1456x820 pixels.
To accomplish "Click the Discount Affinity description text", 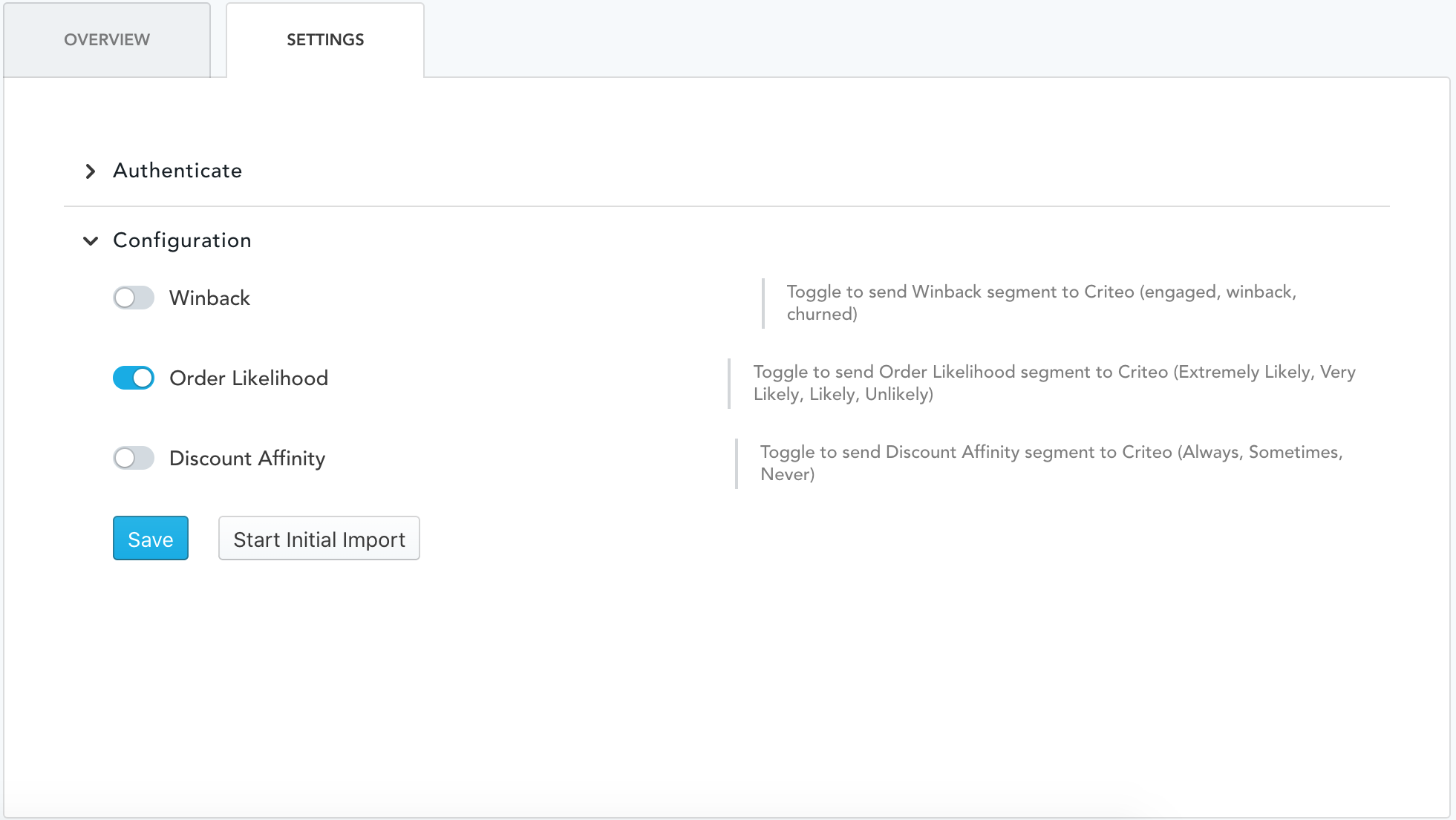I will (x=1051, y=462).
